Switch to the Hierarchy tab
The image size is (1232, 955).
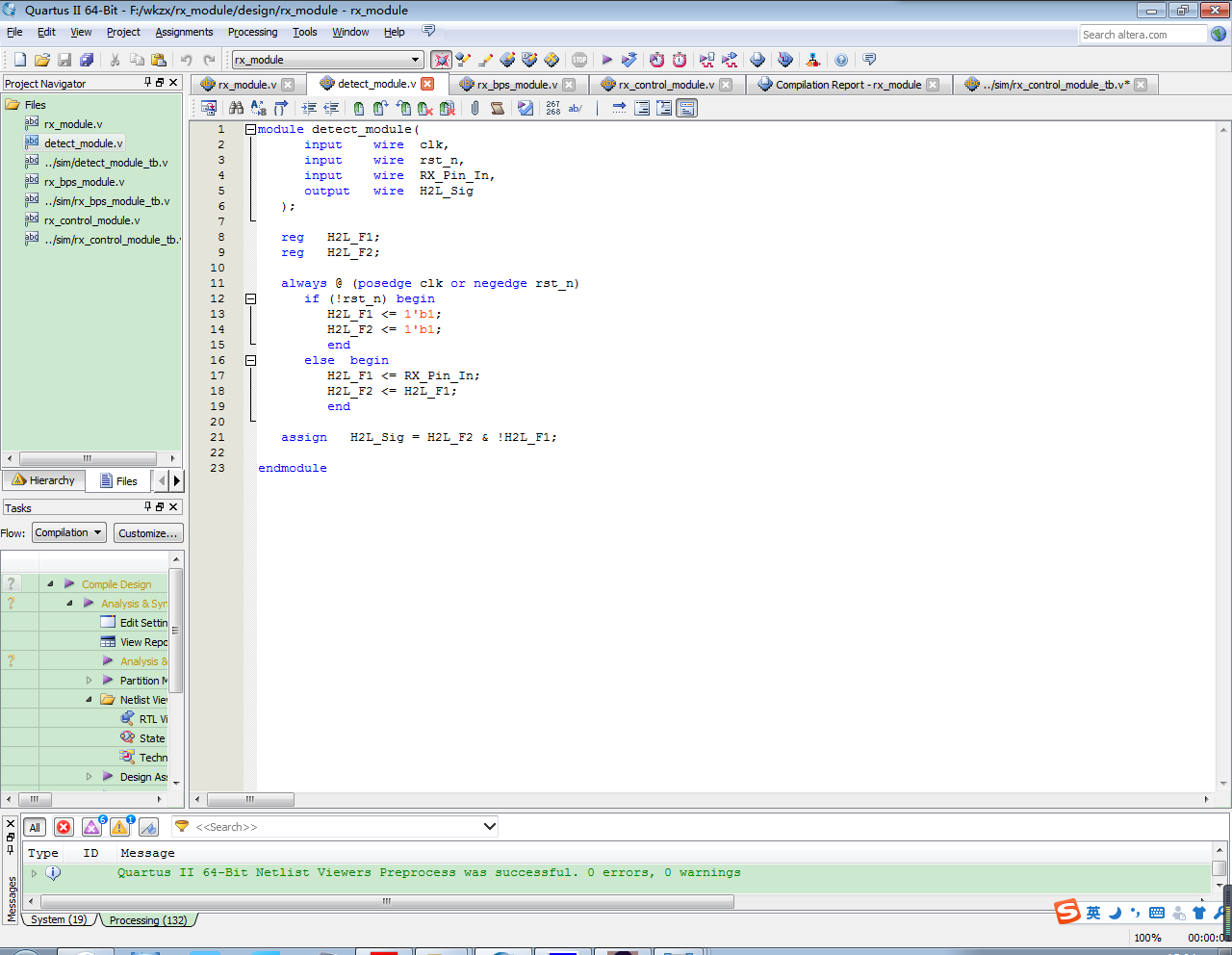click(44, 480)
